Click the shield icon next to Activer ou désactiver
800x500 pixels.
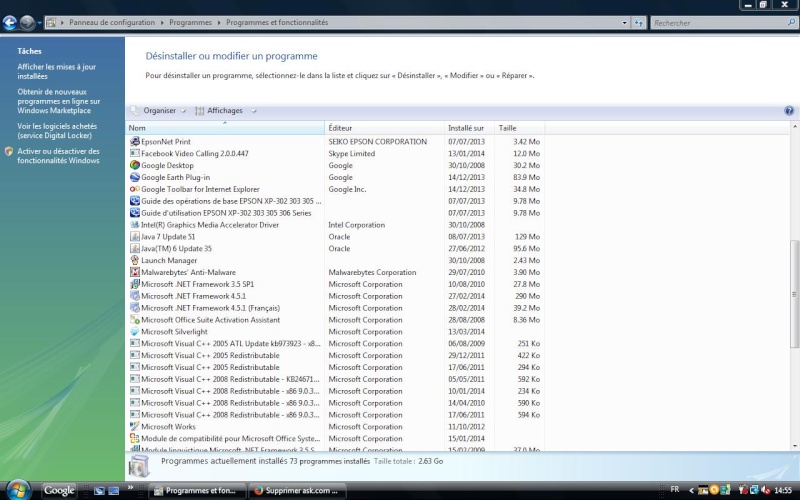tap(9, 151)
